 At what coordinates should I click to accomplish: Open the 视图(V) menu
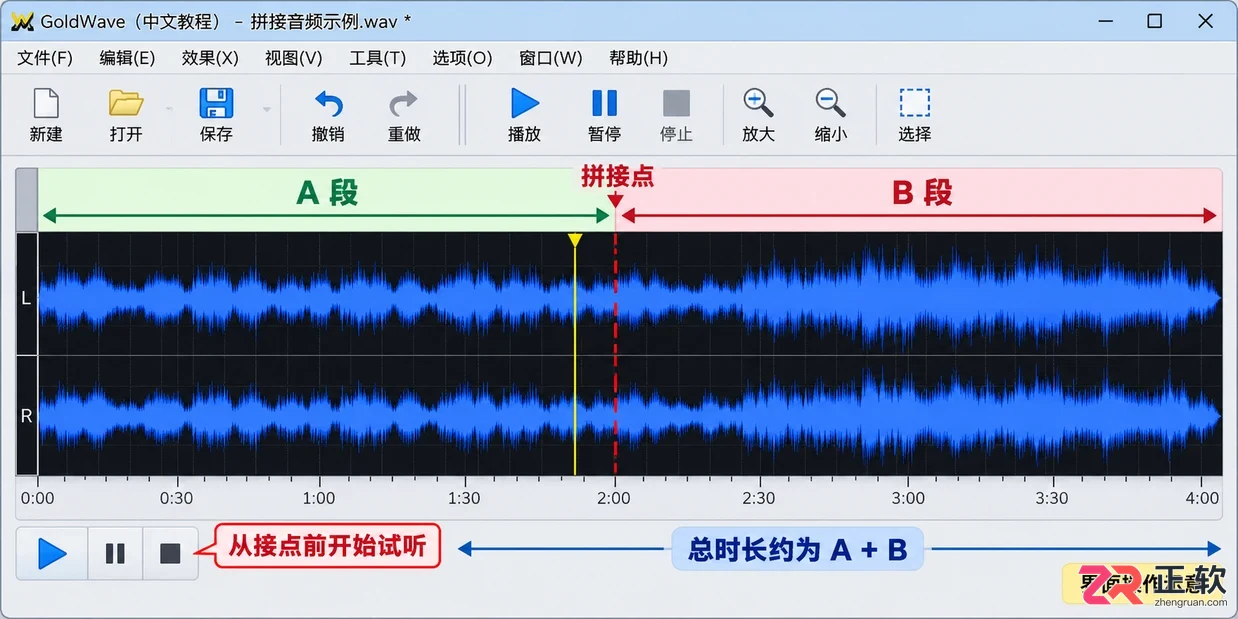(x=293, y=58)
